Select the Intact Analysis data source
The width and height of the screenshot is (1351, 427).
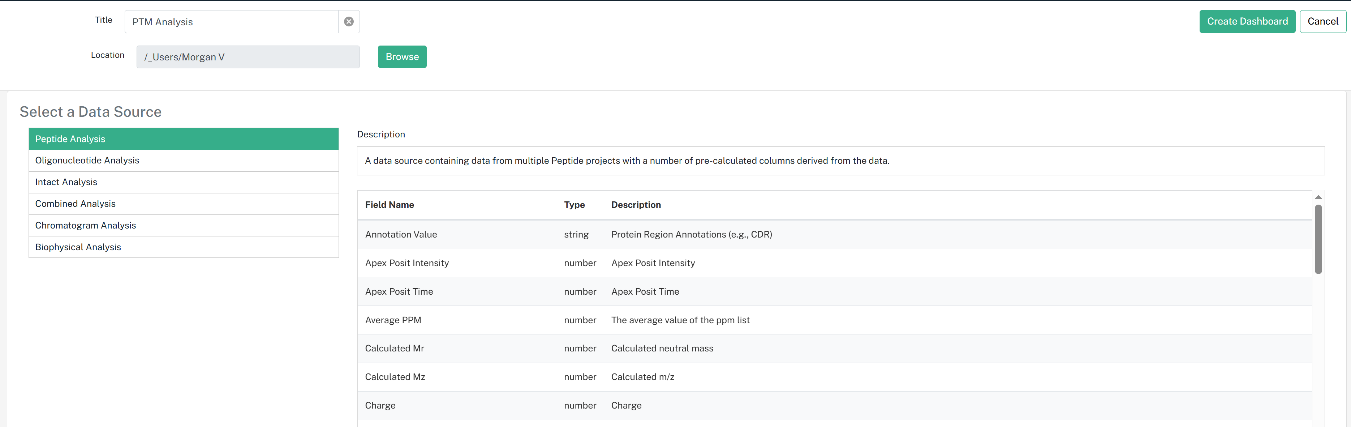(x=184, y=182)
